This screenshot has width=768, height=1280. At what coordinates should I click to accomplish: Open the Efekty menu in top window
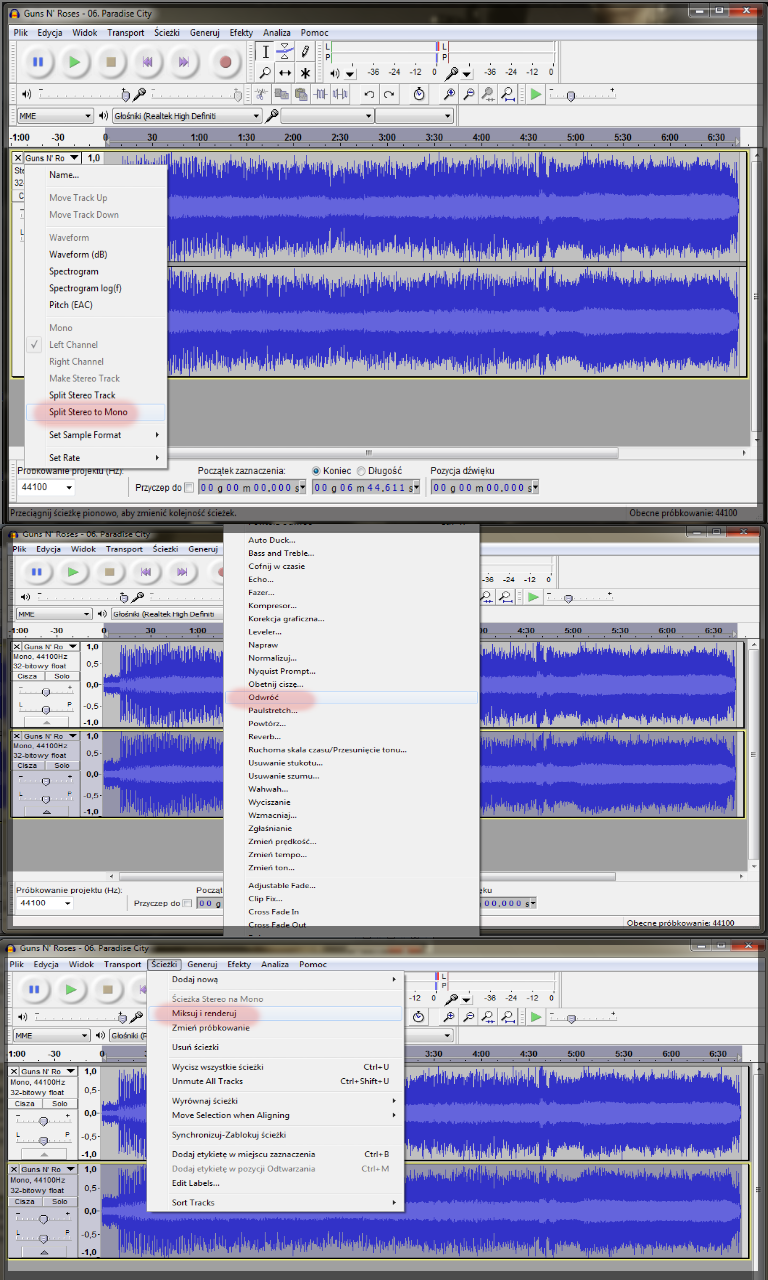point(241,32)
